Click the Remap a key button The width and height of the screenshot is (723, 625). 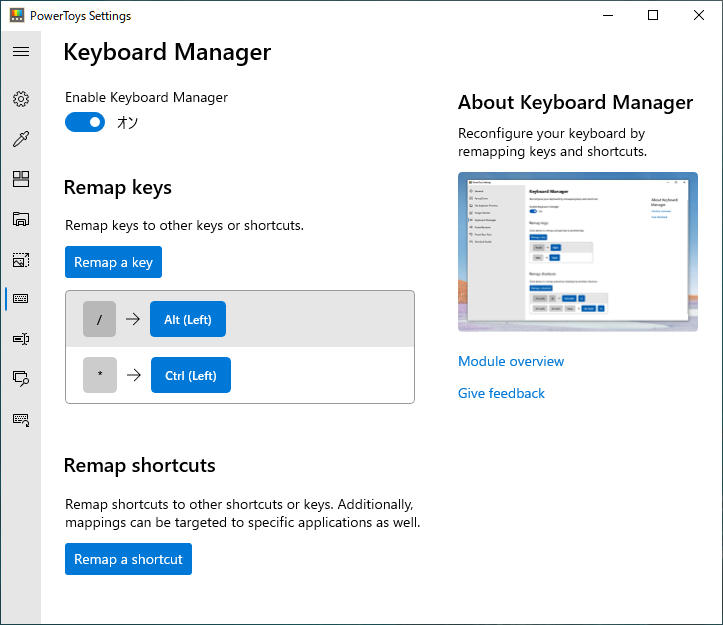coord(113,262)
